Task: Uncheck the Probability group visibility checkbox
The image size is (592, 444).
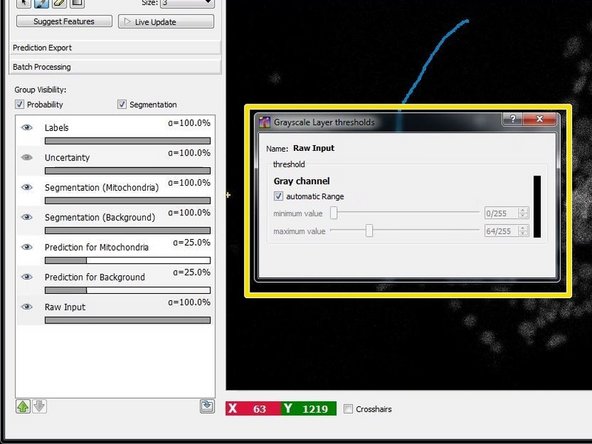Action: pos(20,104)
